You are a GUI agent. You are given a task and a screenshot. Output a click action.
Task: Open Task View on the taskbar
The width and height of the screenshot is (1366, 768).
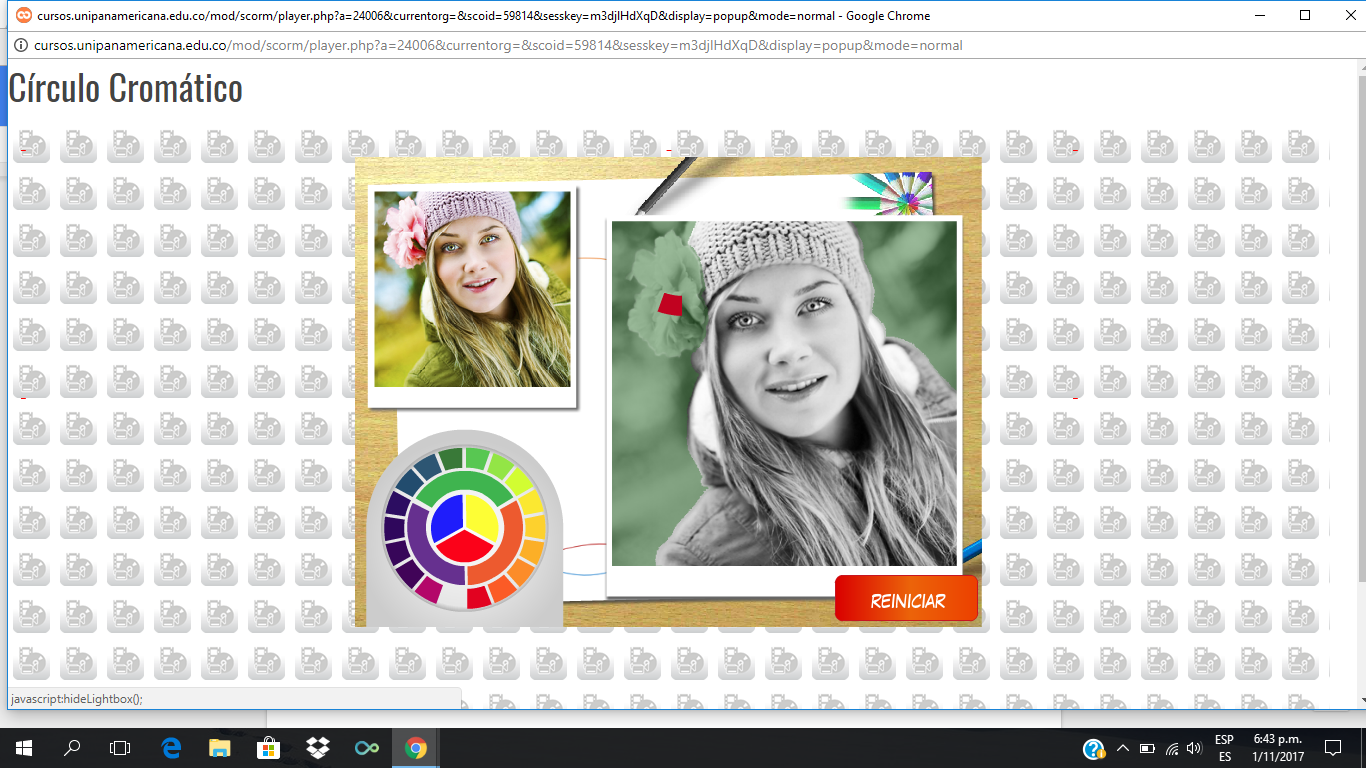click(120, 748)
